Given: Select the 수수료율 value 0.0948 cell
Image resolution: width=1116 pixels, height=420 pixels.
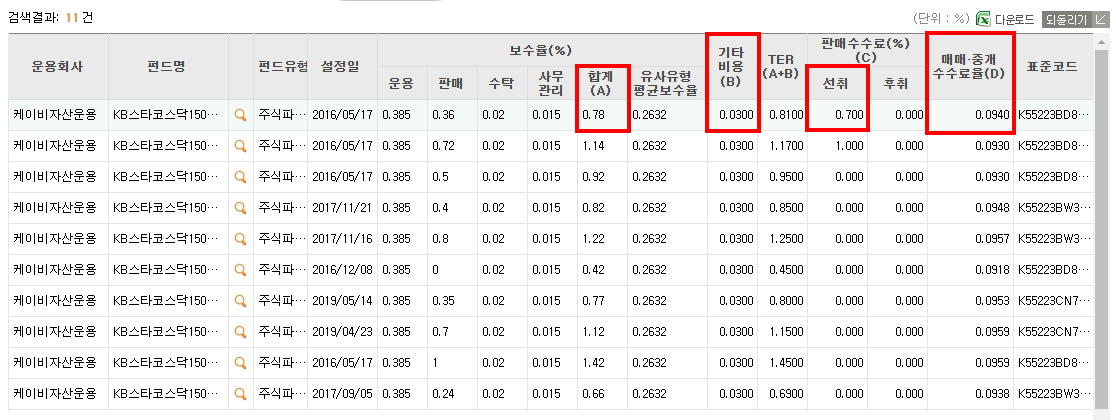Looking at the screenshot, I should click(x=971, y=208).
